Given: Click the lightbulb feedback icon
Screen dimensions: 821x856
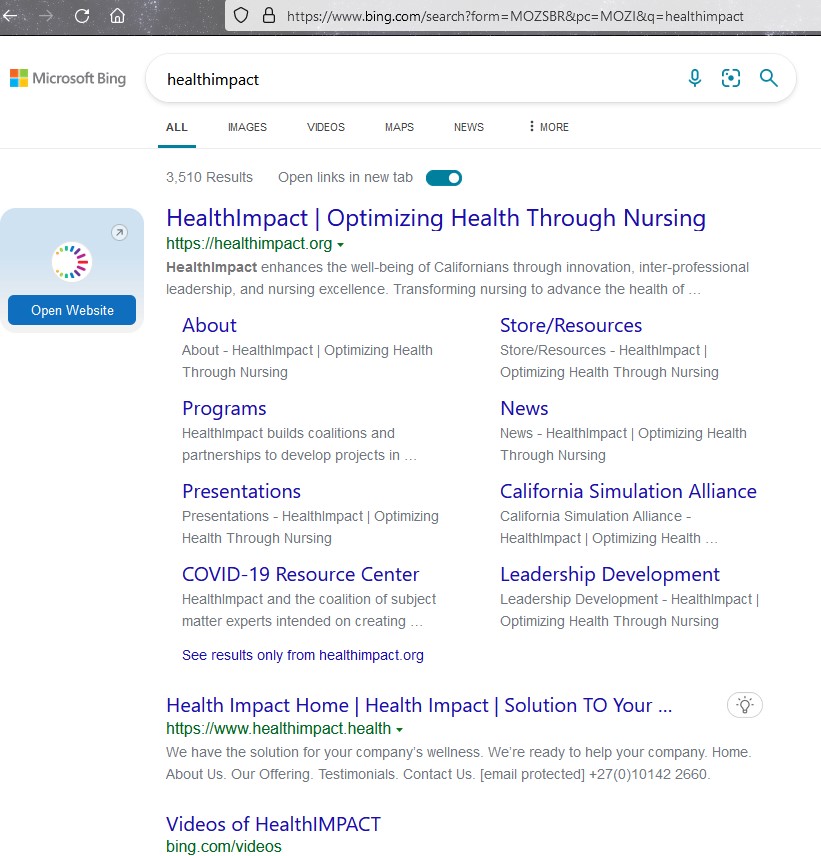Looking at the screenshot, I should (x=744, y=705).
